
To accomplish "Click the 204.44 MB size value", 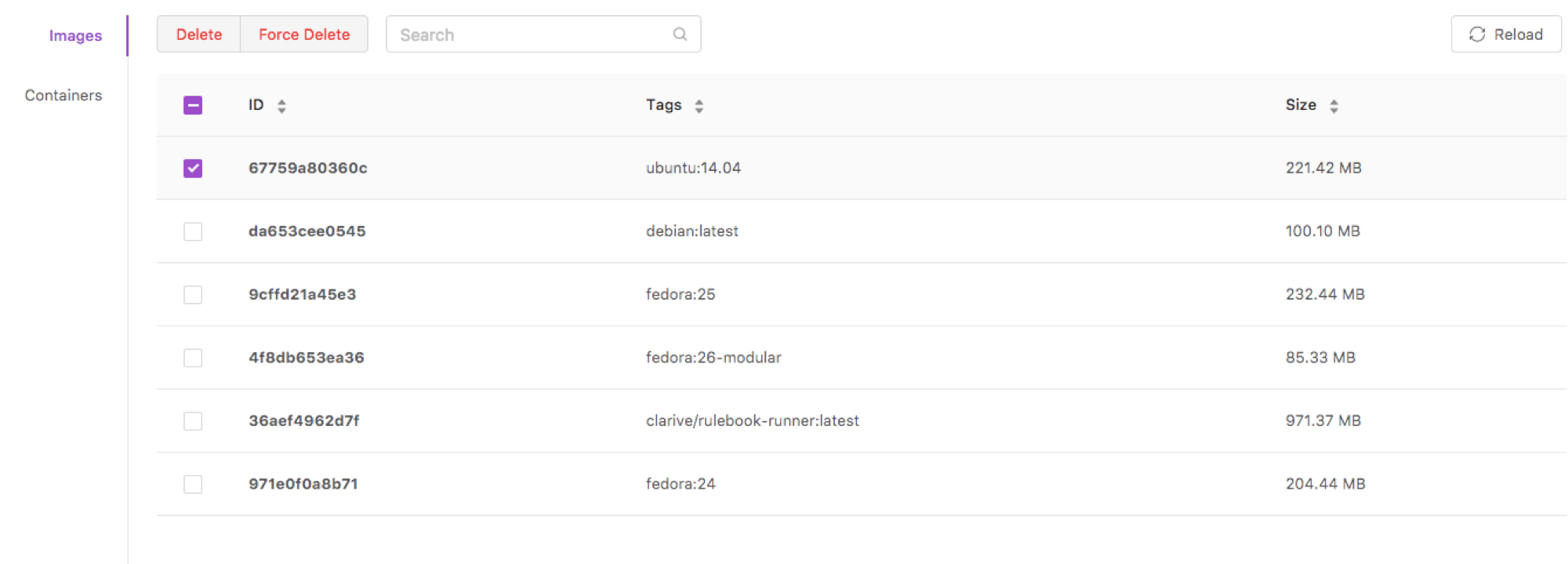I will 1325,484.
